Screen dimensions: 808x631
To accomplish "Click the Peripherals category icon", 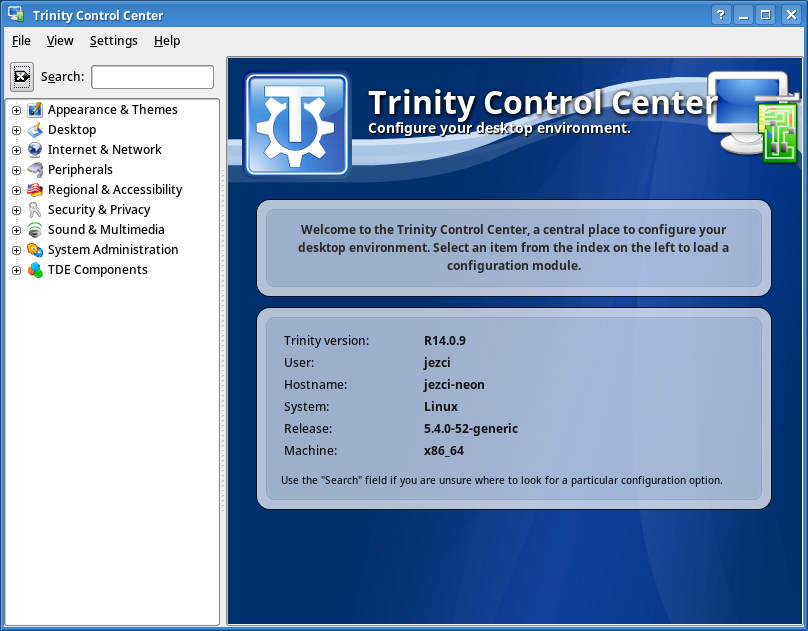I will pos(35,169).
